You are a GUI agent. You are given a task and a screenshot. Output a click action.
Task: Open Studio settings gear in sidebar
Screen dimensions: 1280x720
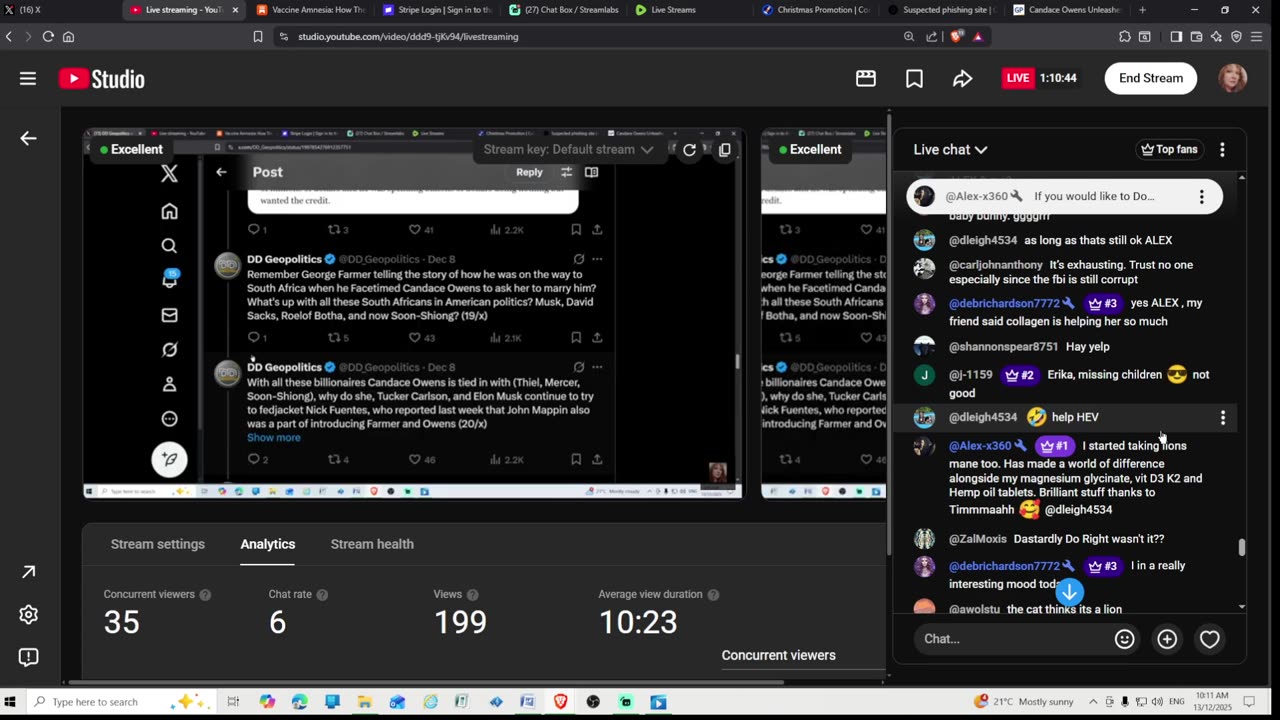[x=28, y=615]
